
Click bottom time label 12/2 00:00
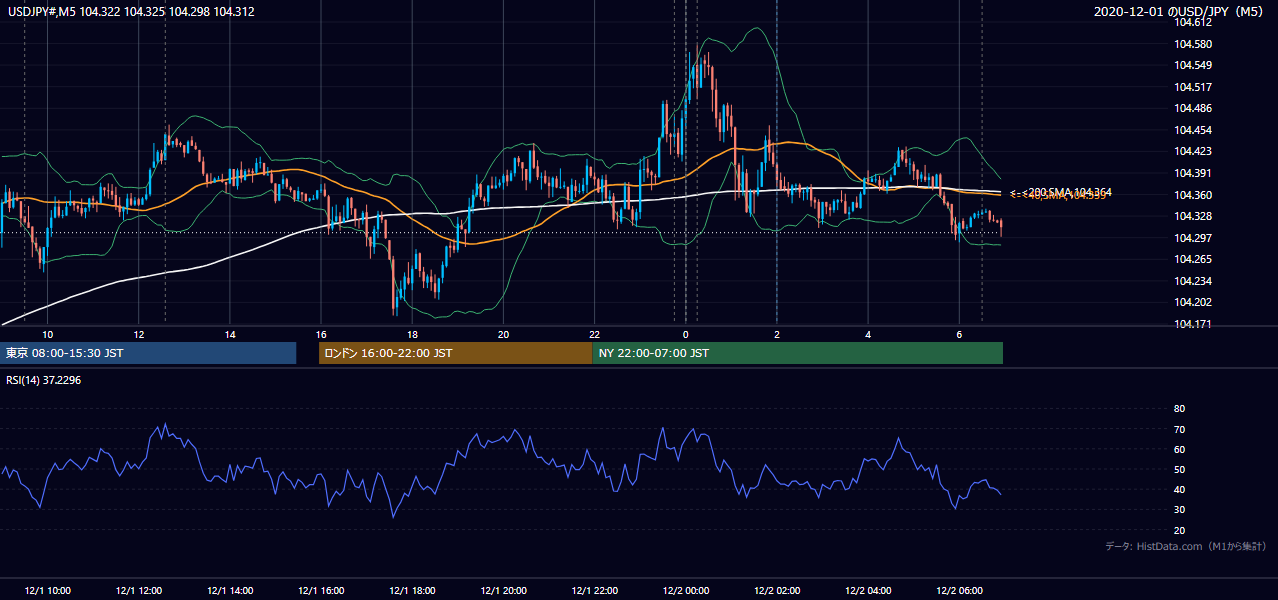pyautogui.click(x=686, y=590)
